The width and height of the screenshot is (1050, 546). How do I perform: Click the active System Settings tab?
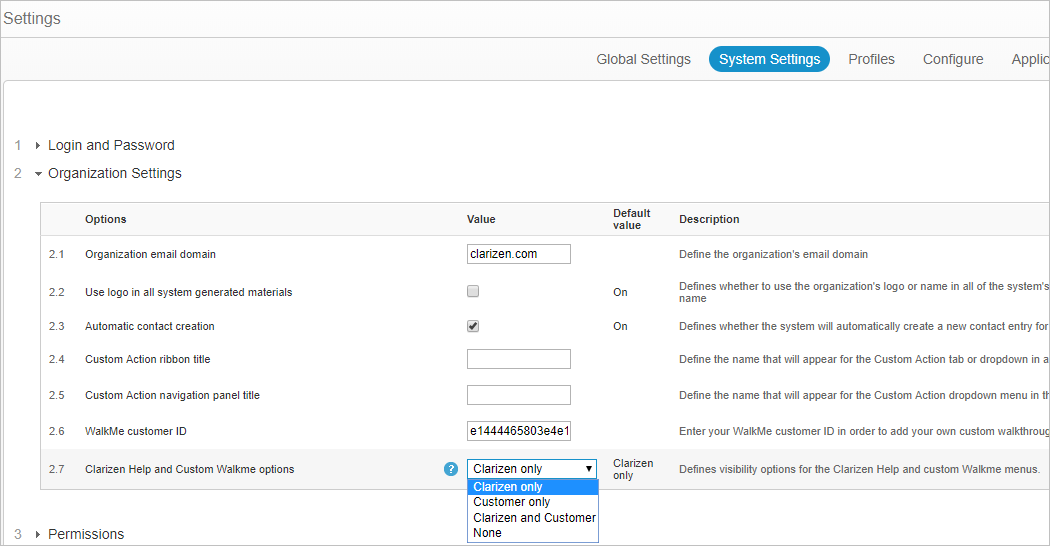click(769, 59)
